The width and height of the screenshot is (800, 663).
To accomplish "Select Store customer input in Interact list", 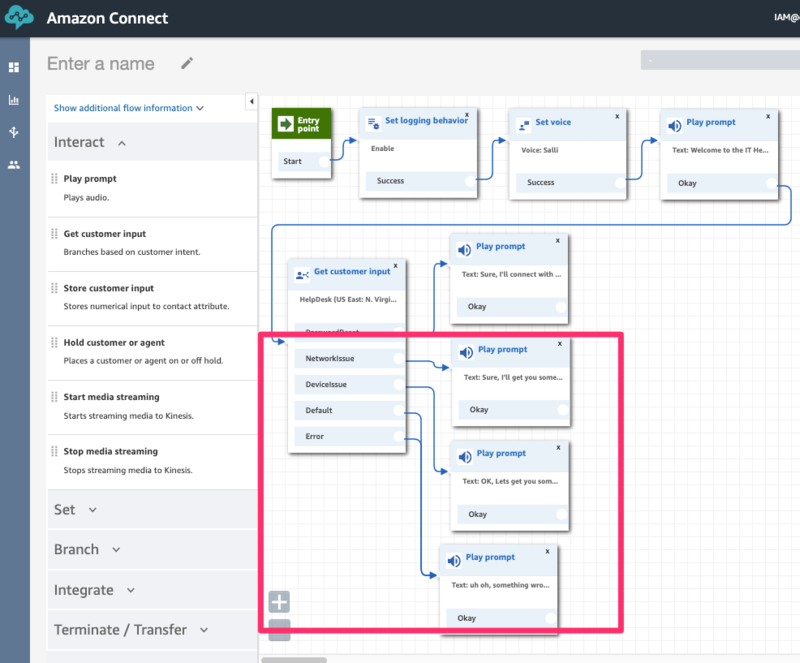I will click(153, 297).
